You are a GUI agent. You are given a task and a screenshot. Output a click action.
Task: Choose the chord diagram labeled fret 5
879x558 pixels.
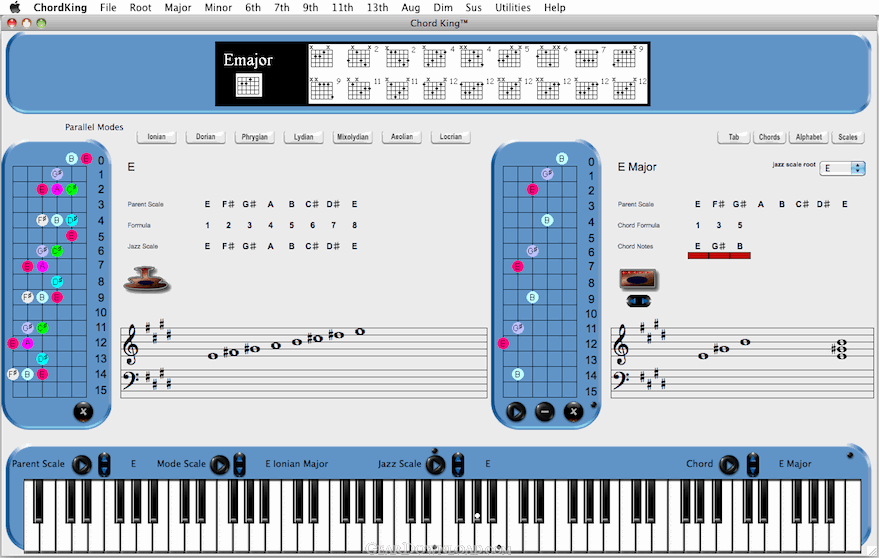(510, 57)
